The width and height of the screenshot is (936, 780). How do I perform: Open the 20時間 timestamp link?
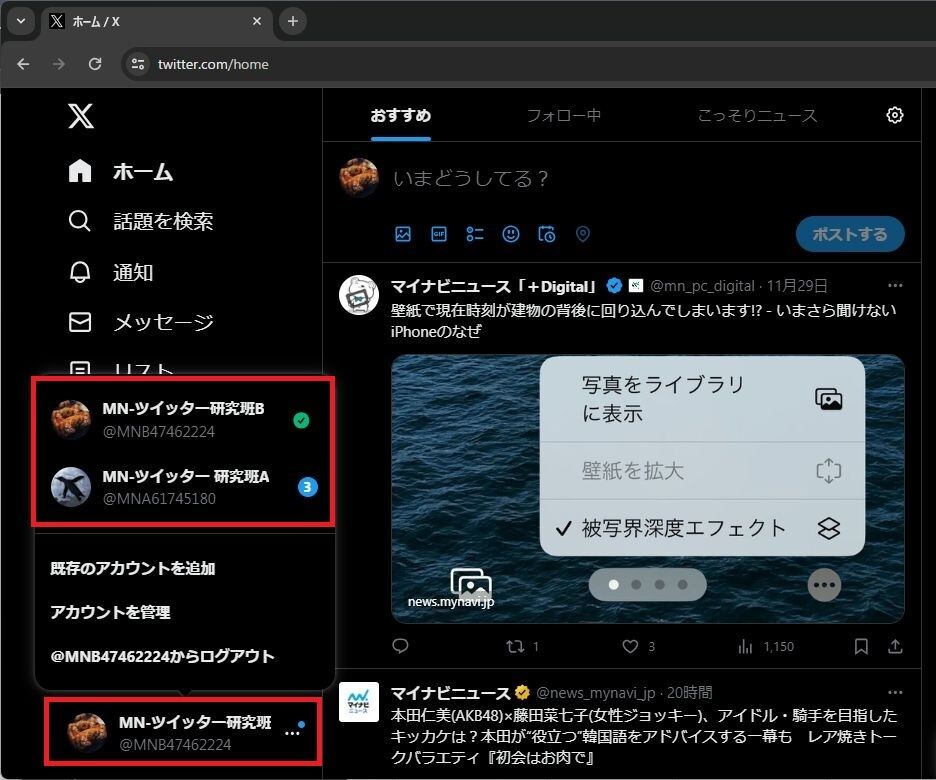689,693
